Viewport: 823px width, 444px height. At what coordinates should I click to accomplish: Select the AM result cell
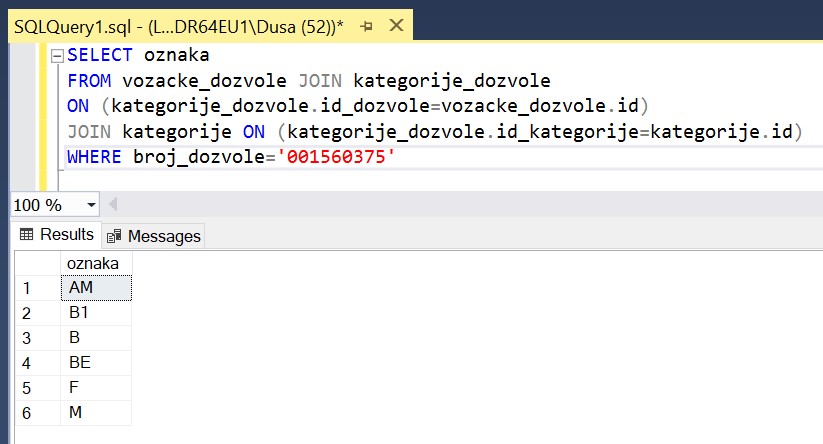96,288
